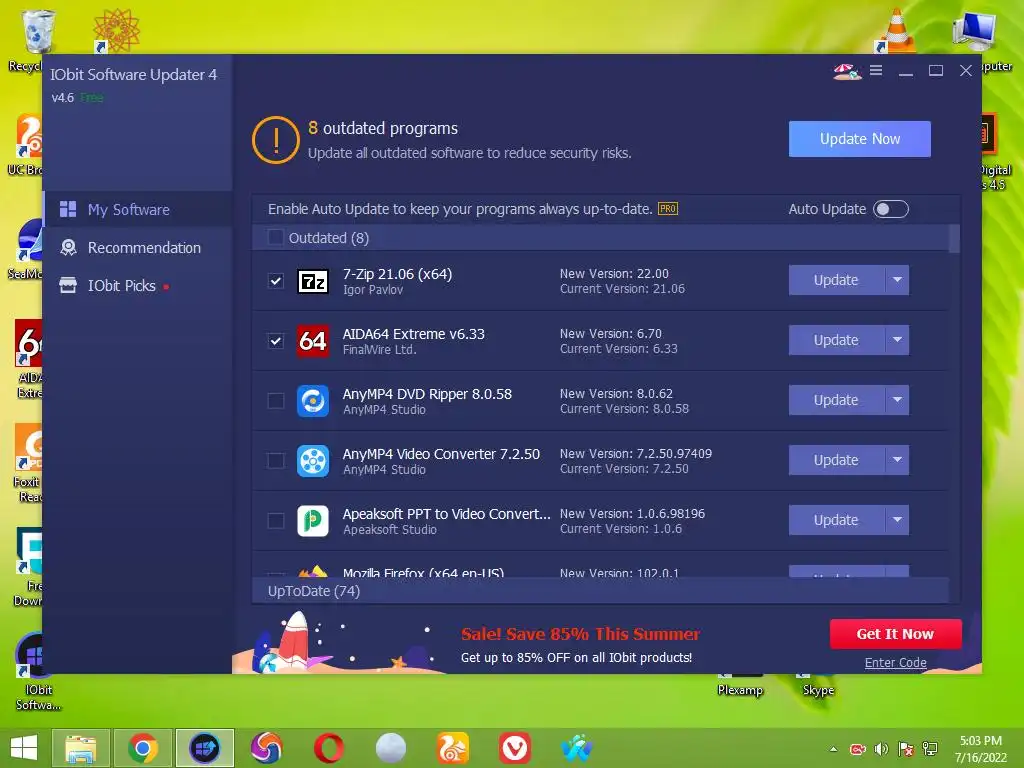This screenshot has height=768, width=1024.
Task: Open Google Chrome from the taskbar
Action: coord(142,748)
